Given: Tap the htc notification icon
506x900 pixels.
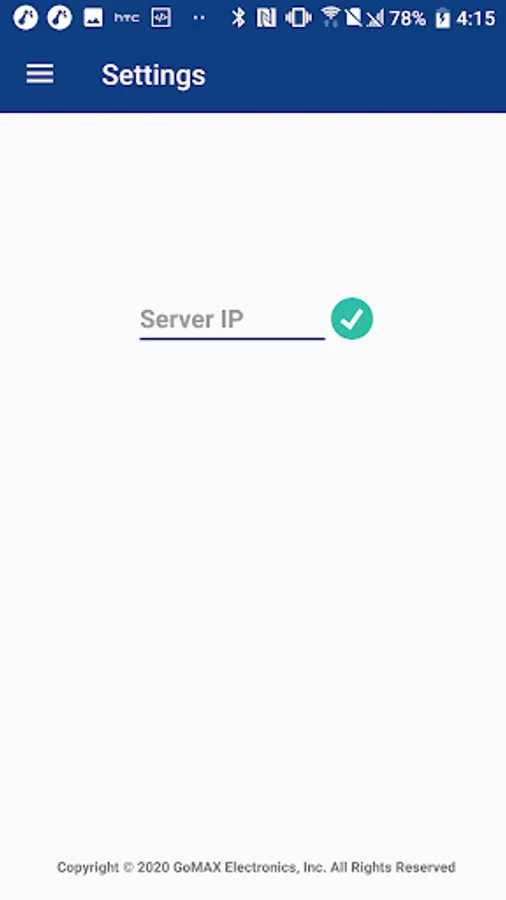Looking at the screenshot, I should [127, 18].
